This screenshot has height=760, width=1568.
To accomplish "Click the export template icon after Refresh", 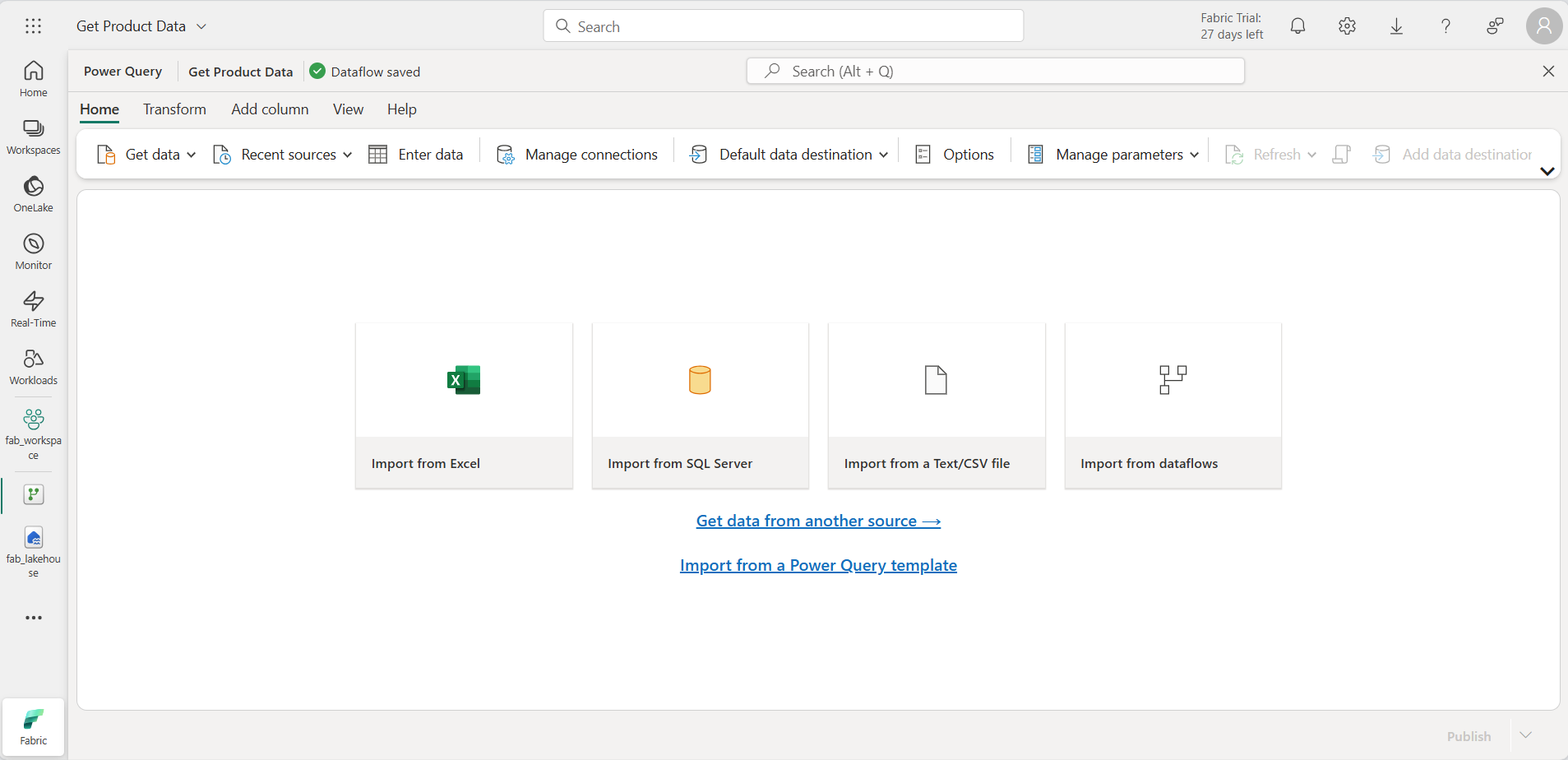I will coord(1342,155).
